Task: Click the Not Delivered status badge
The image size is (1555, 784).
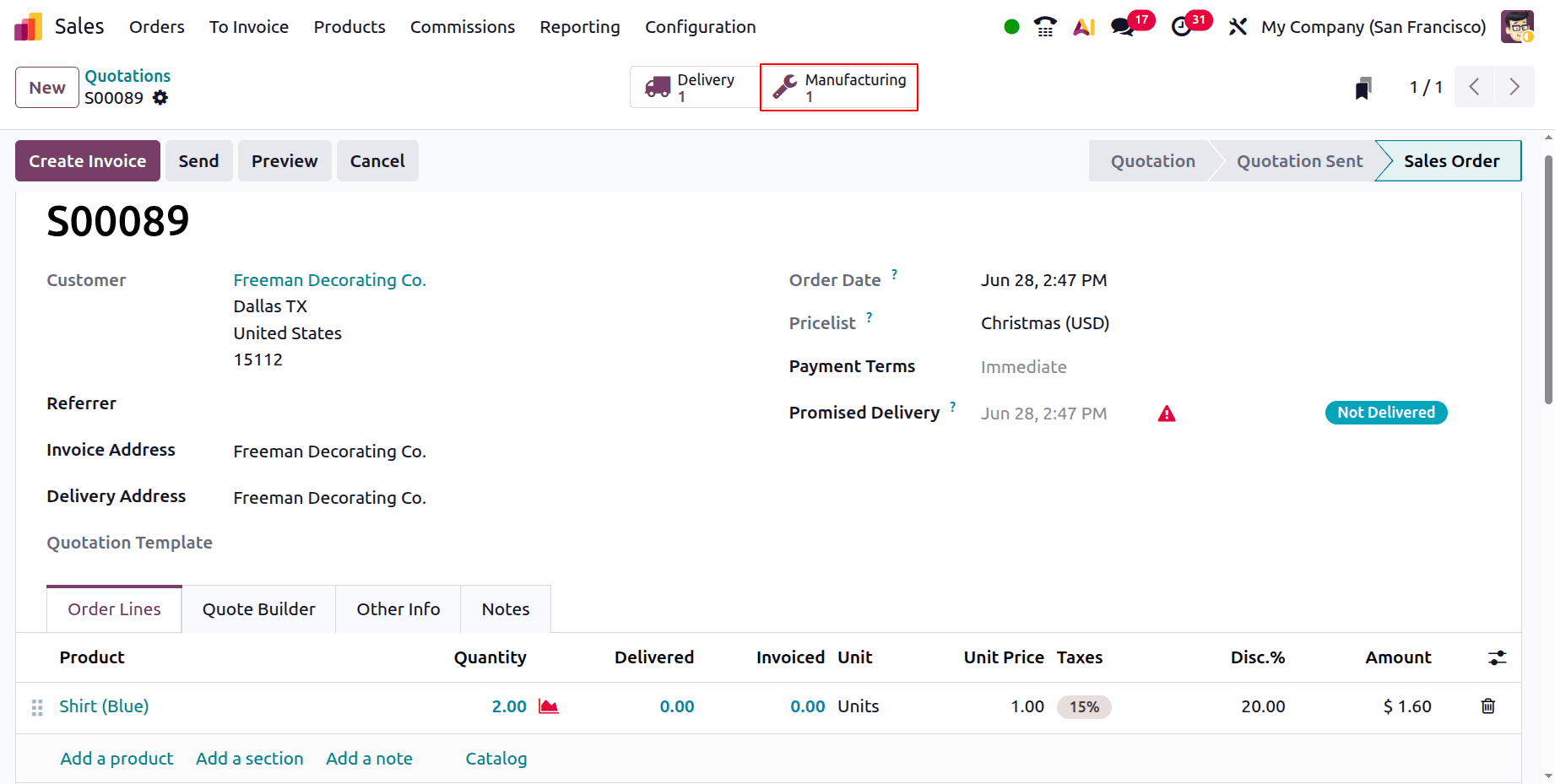Action: click(1386, 413)
